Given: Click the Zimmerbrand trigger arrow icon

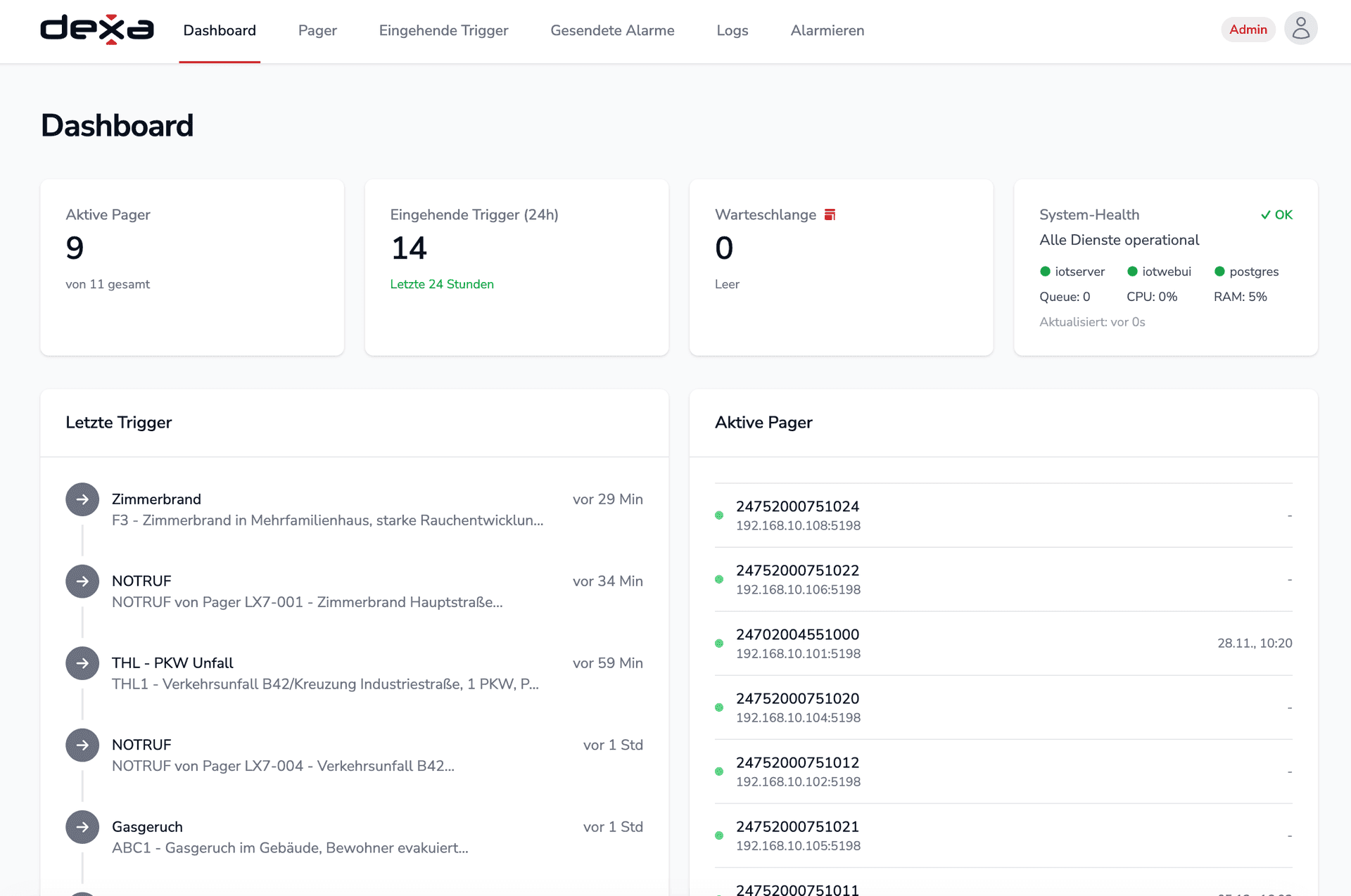Looking at the screenshot, I should point(82,499).
